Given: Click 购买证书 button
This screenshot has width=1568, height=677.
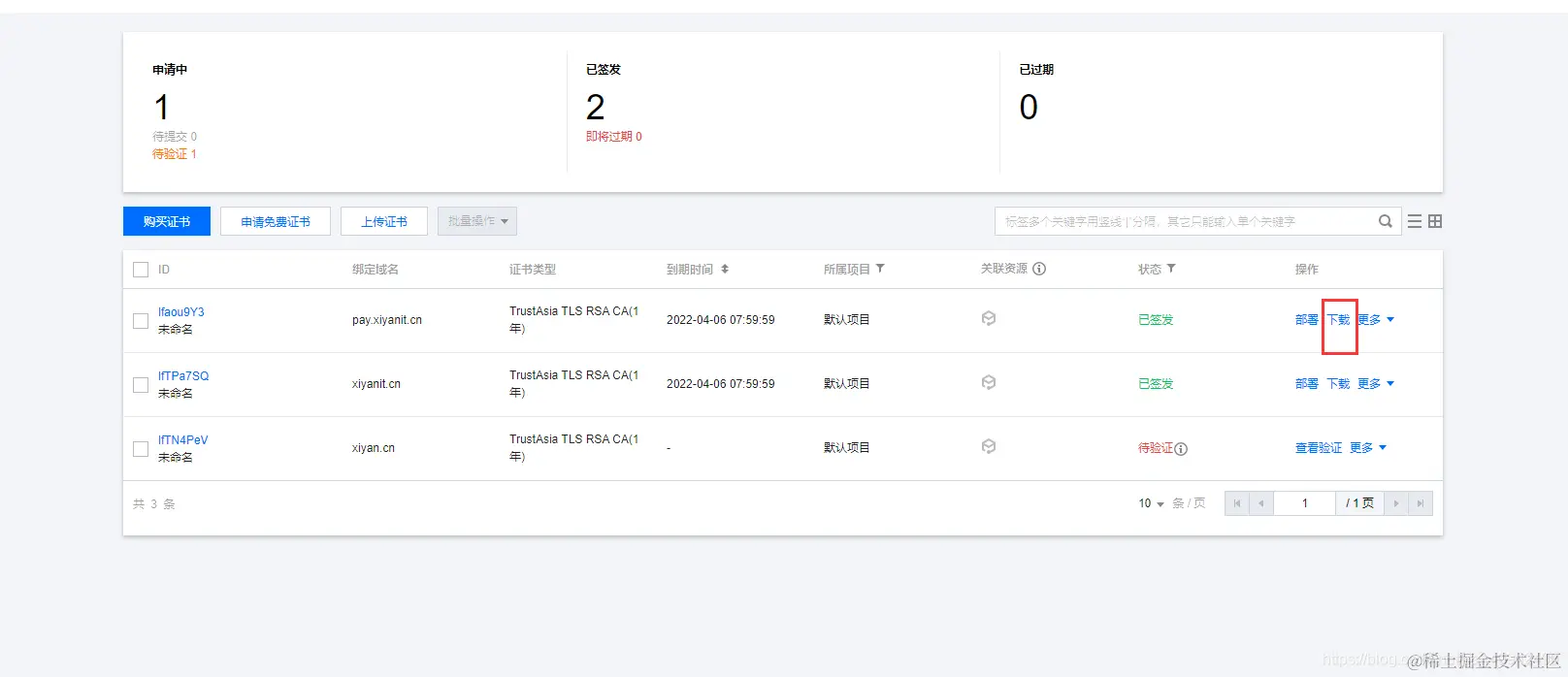Looking at the screenshot, I should 167,221.
